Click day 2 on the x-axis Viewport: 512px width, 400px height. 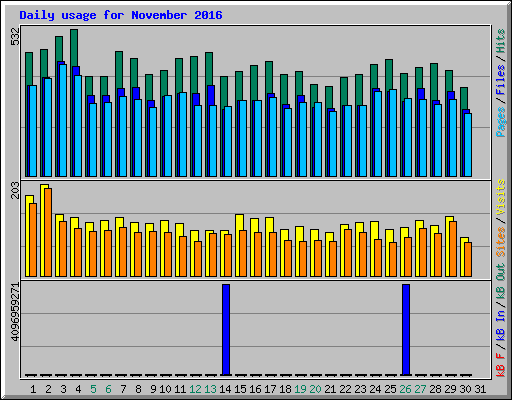(48, 389)
